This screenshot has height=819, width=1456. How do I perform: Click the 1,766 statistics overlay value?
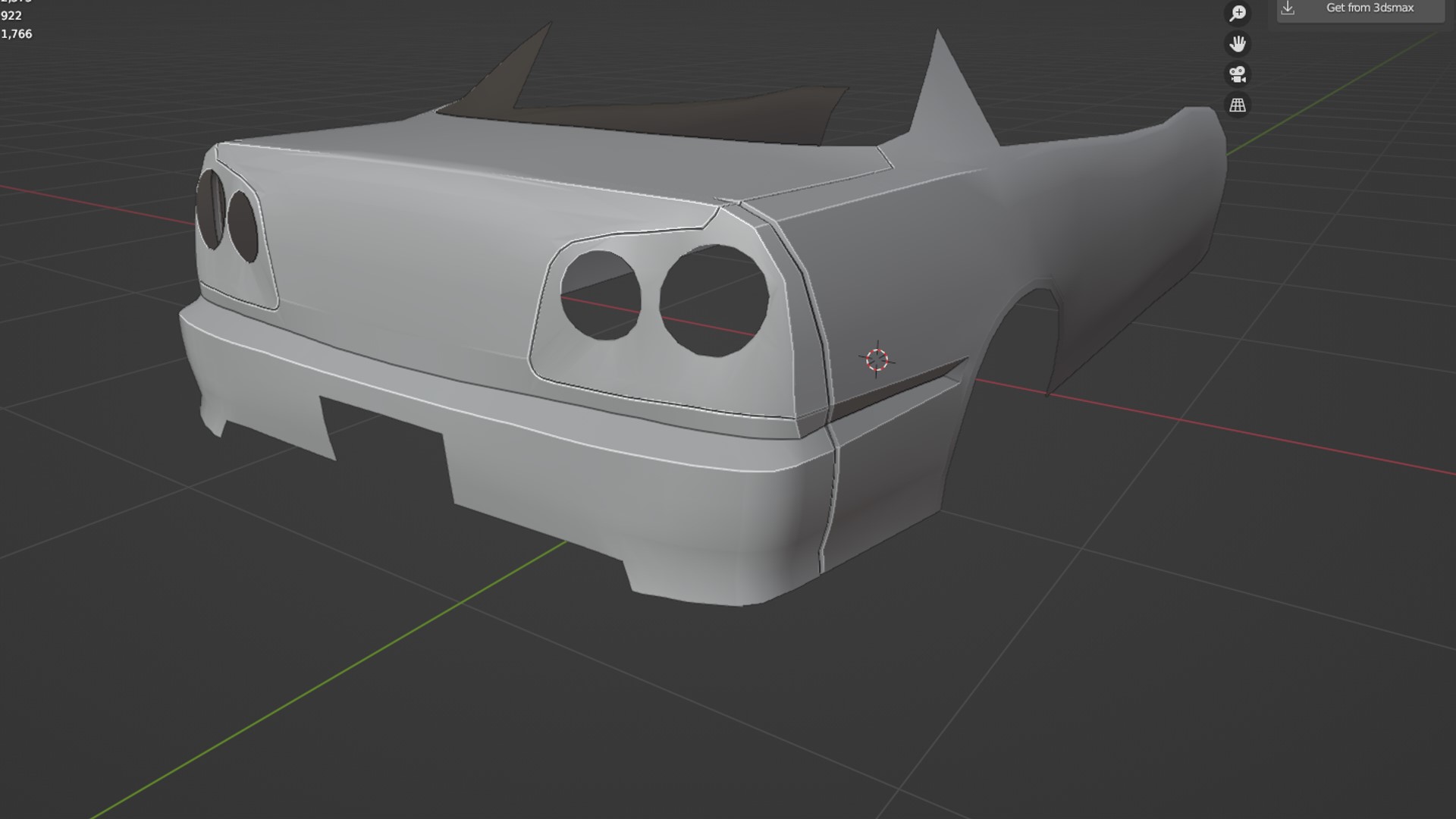(x=17, y=34)
